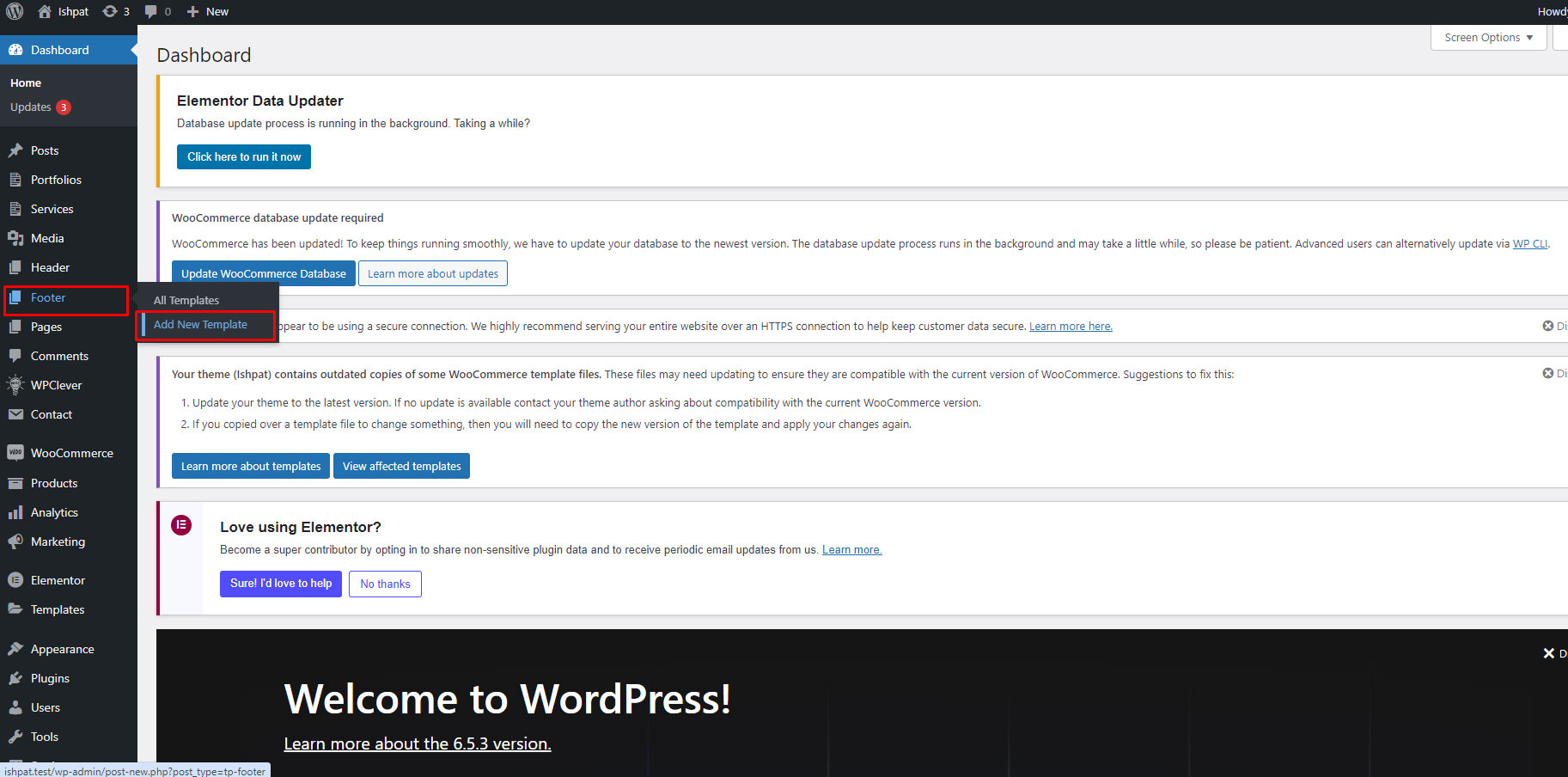Click the Plugins plug icon
This screenshot has width=1568, height=777.
pyautogui.click(x=15, y=678)
